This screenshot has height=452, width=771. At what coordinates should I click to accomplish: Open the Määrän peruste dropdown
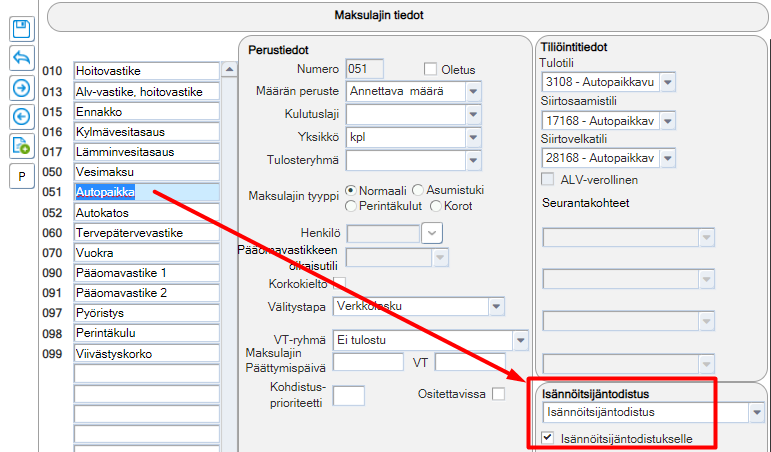(474, 91)
